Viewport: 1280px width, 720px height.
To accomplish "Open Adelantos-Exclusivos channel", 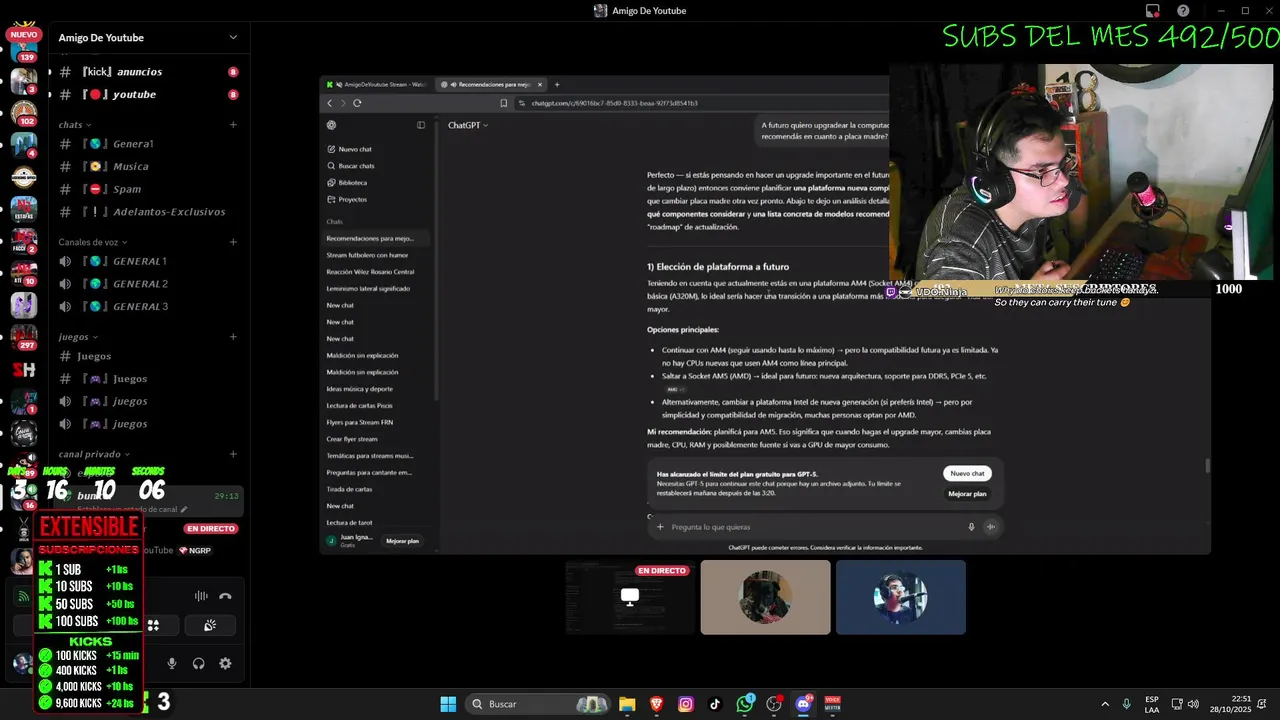I will tap(148, 212).
